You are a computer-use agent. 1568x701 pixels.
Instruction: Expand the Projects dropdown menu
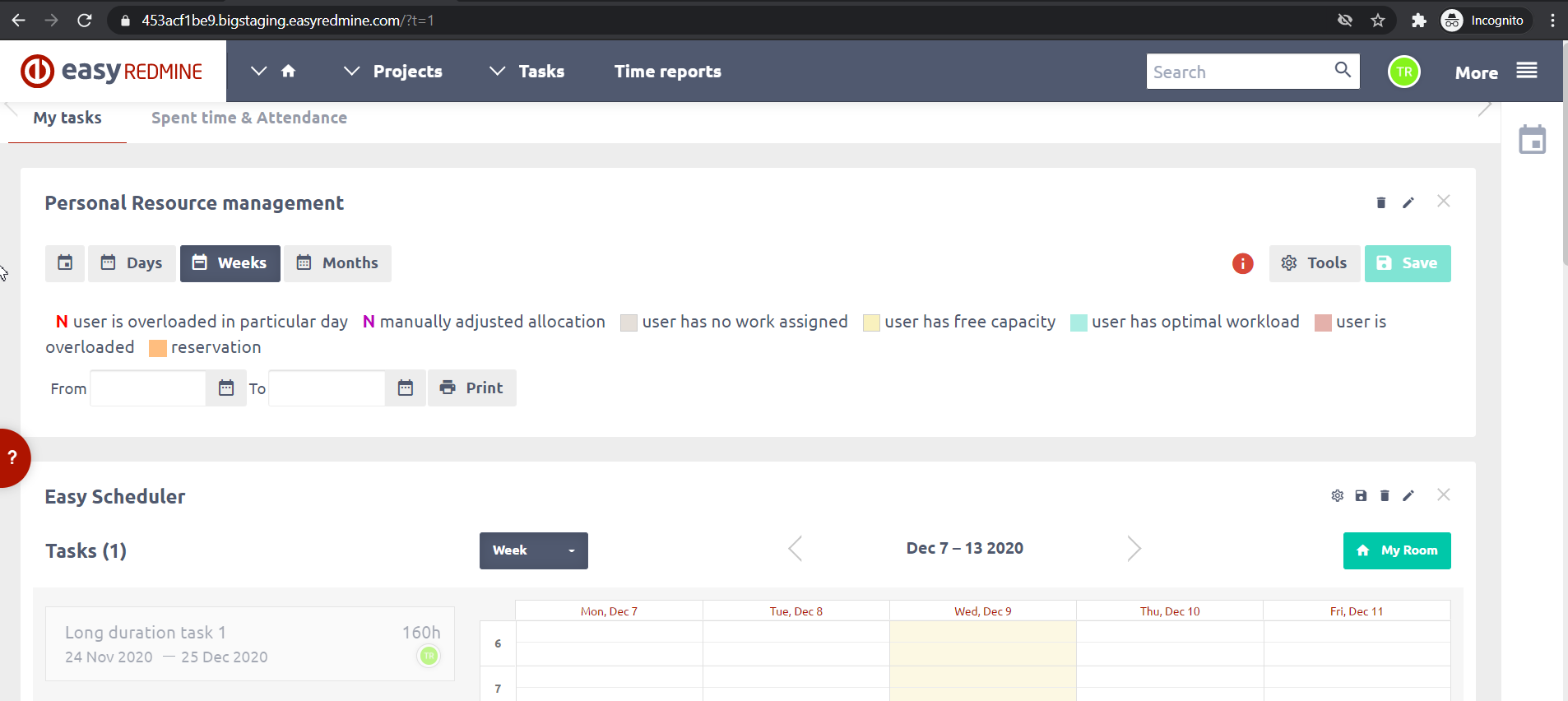[x=352, y=72]
